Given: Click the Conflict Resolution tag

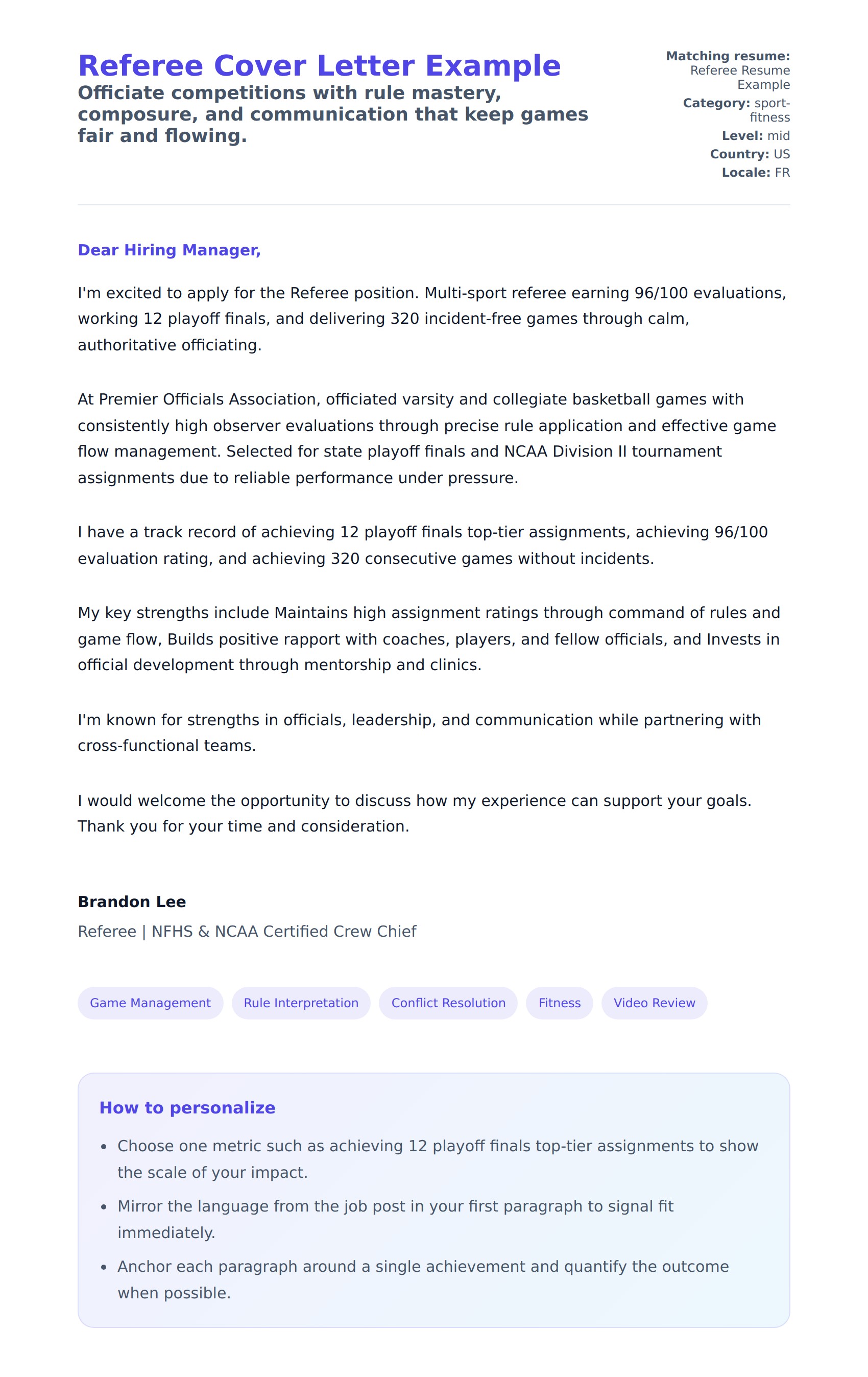Looking at the screenshot, I should (x=448, y=1003).
